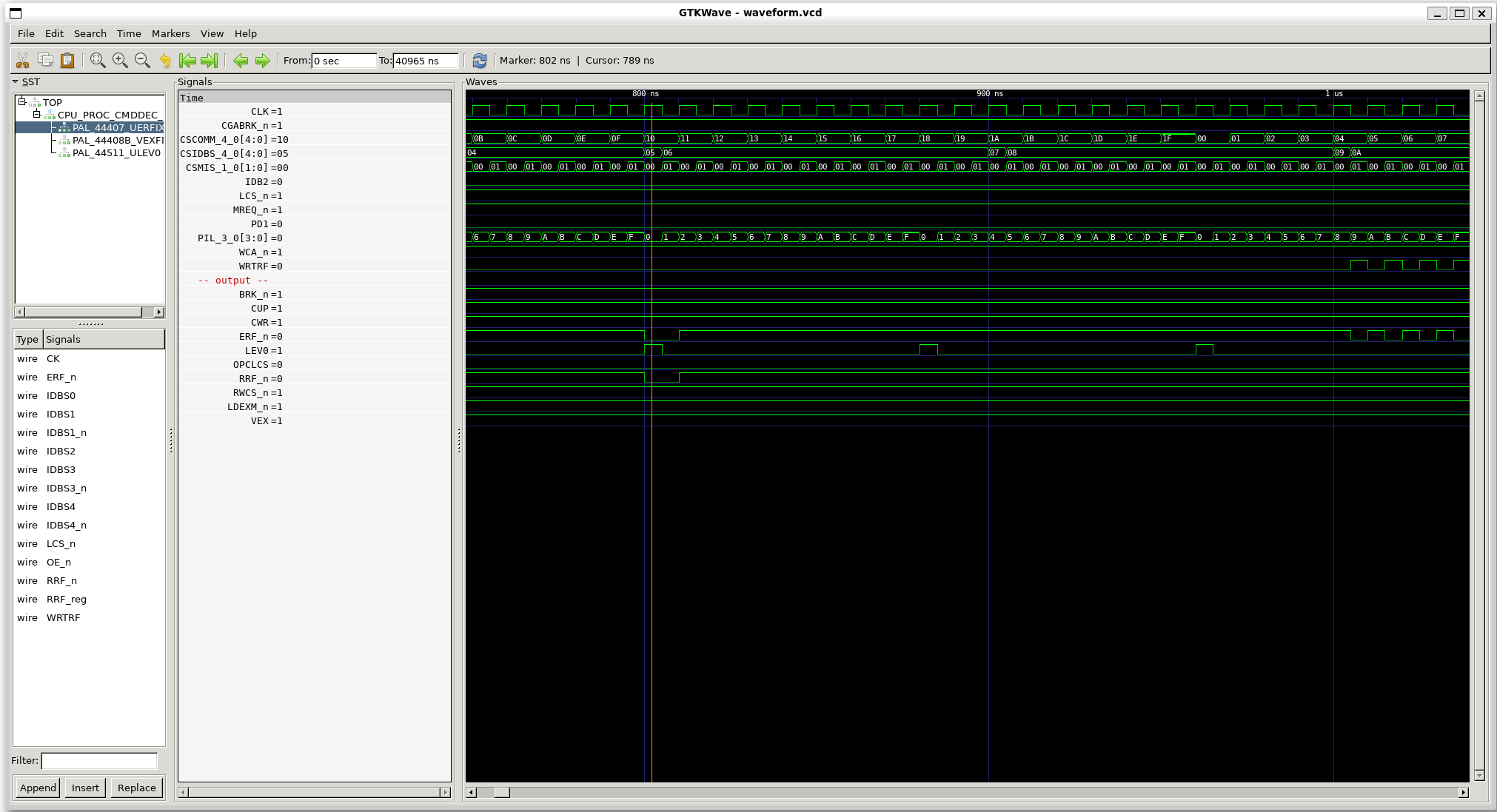Viewport: 1497px width, 812px height.
Task: Click the waveform scrollbar right arrow
Action: (1463, 792)
